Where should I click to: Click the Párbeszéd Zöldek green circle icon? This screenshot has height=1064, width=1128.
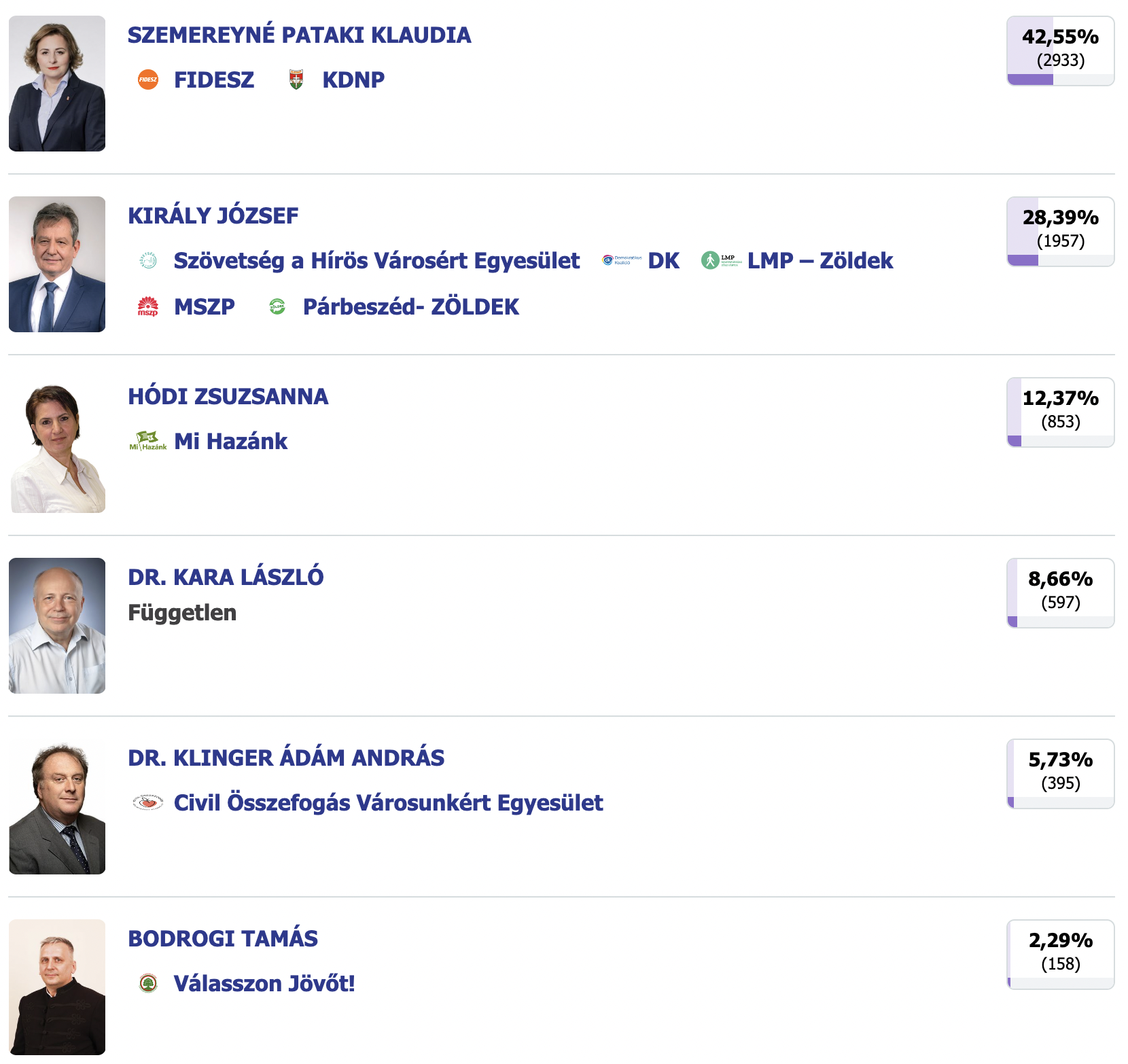(x=277, y=306)
